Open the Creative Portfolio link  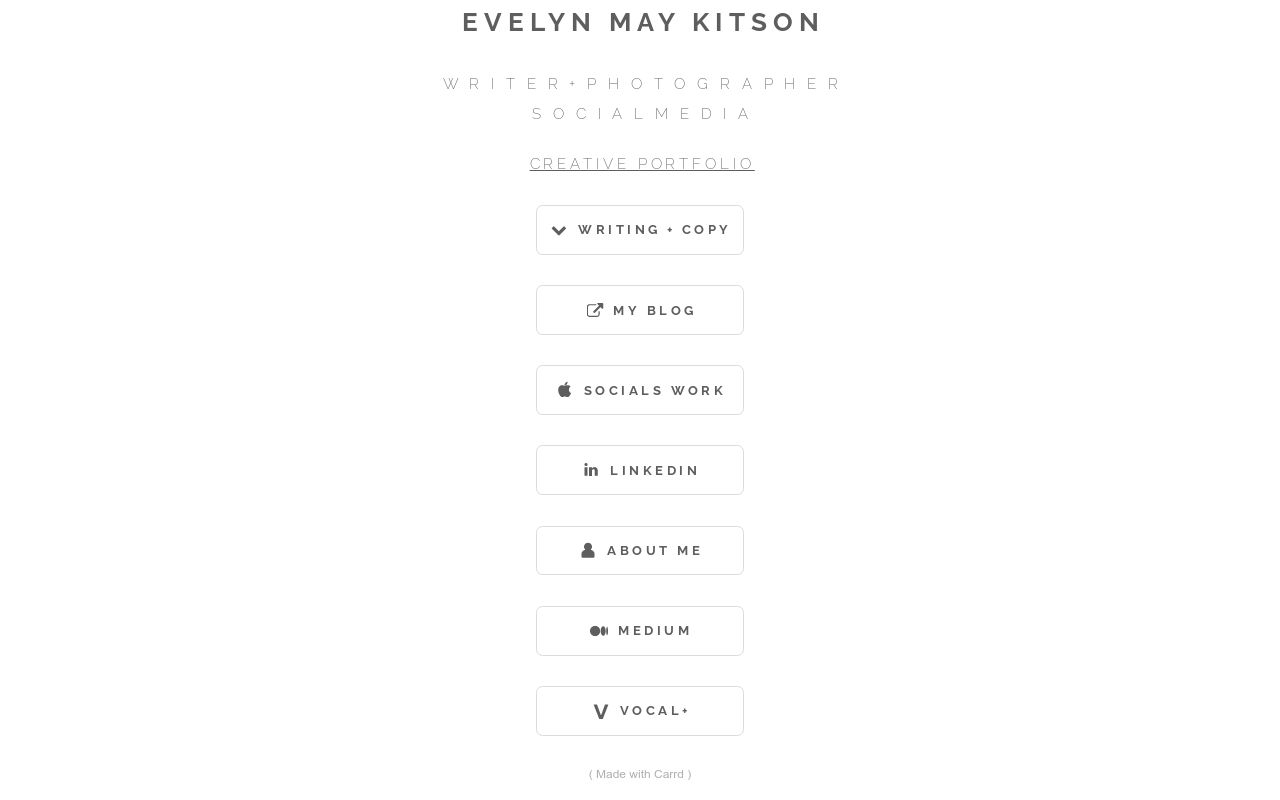[642, 164]
